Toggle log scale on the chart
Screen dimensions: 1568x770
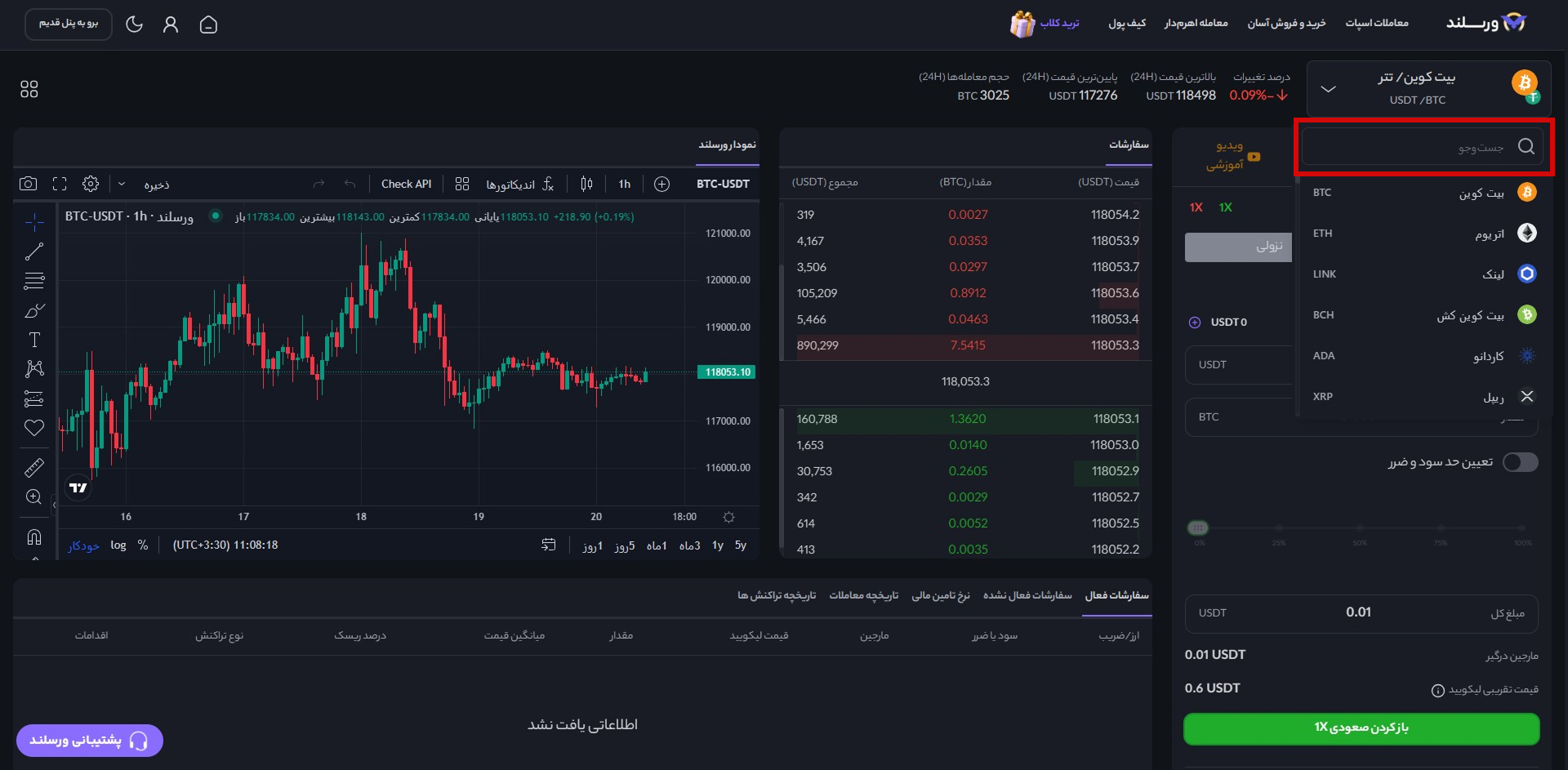(118, 545)
